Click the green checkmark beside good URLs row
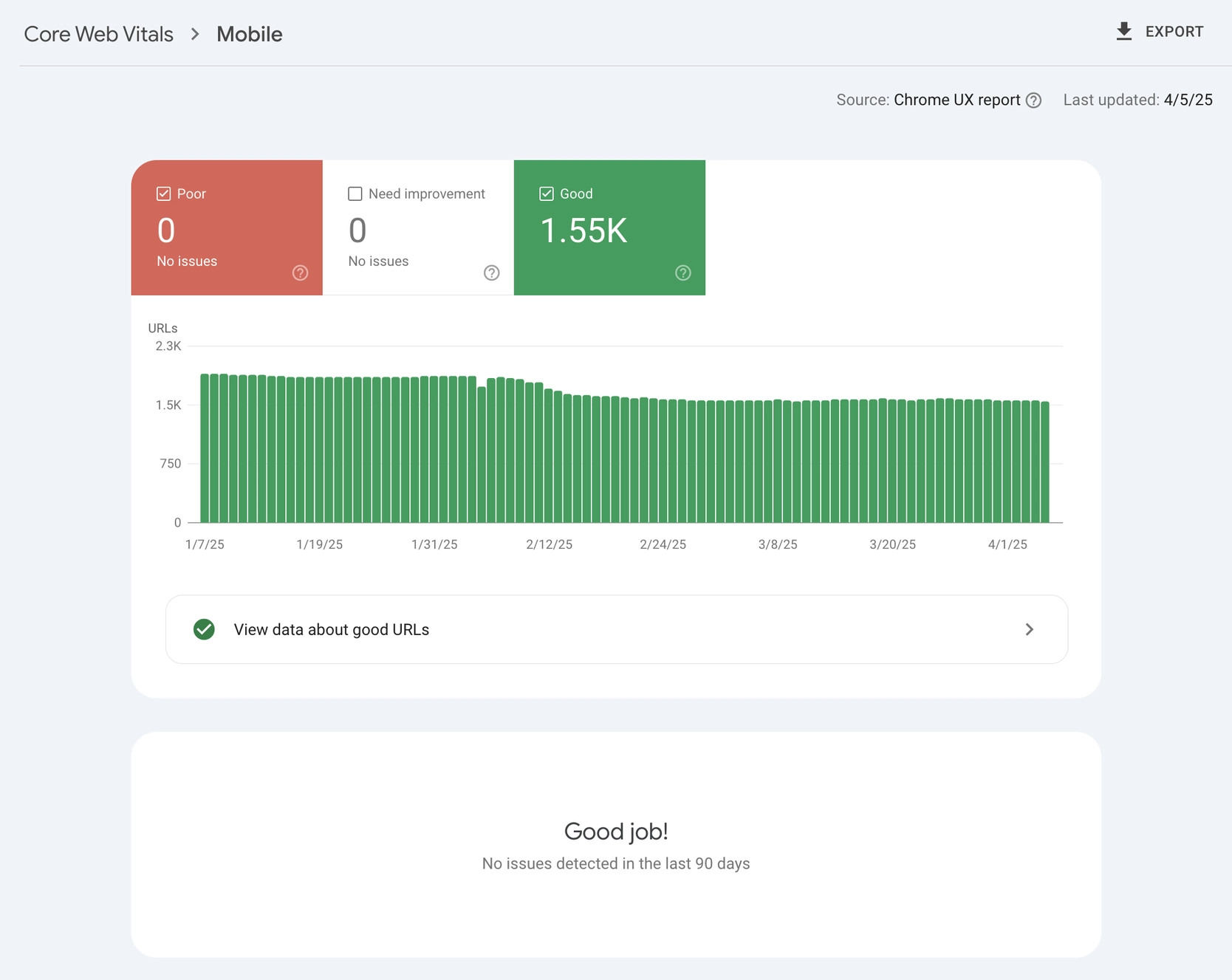Screen dimensions: 1232x980 pyautogui.click(x=204, y=629)
